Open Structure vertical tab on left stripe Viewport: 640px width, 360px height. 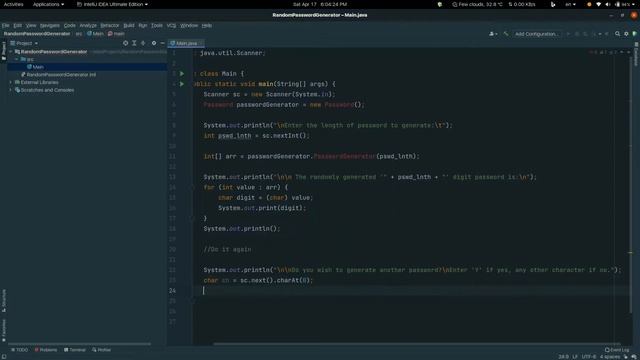(x=4, y=301)
